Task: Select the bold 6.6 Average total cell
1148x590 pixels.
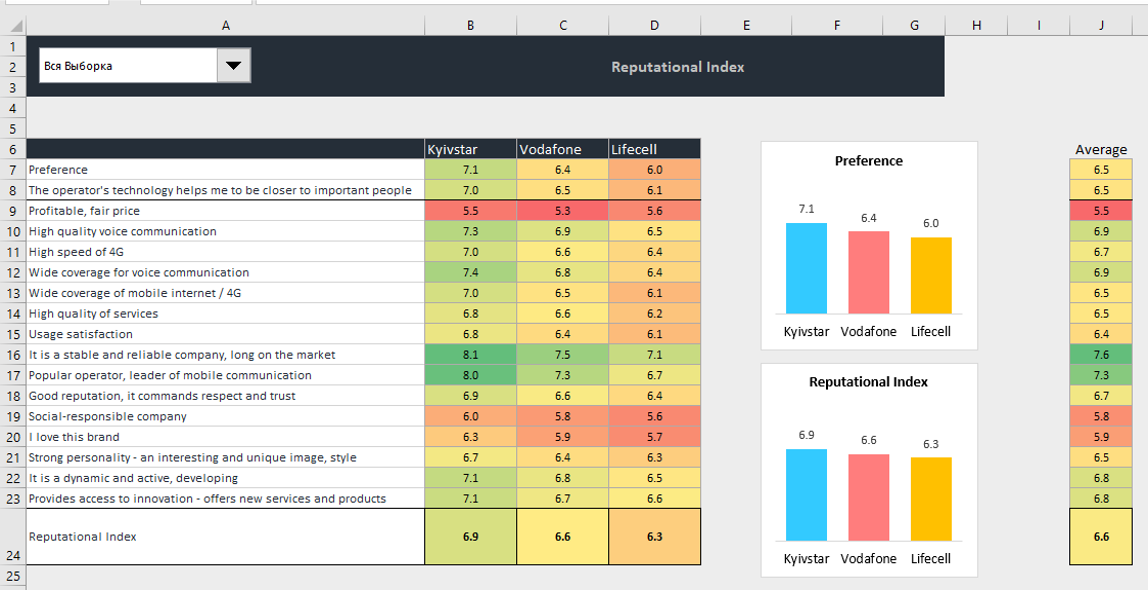Action: pyautogui.click(x=1101, y=537)
